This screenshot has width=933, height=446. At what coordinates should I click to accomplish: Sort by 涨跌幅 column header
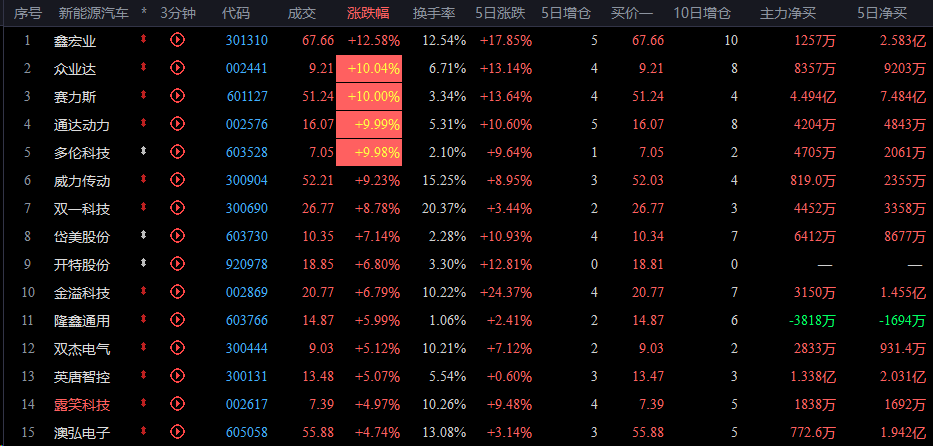pyautogui.click(x=368, y=13)
